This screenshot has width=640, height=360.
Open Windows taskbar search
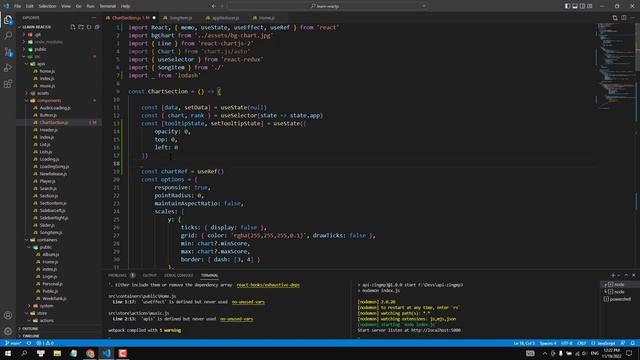[24, 353]
